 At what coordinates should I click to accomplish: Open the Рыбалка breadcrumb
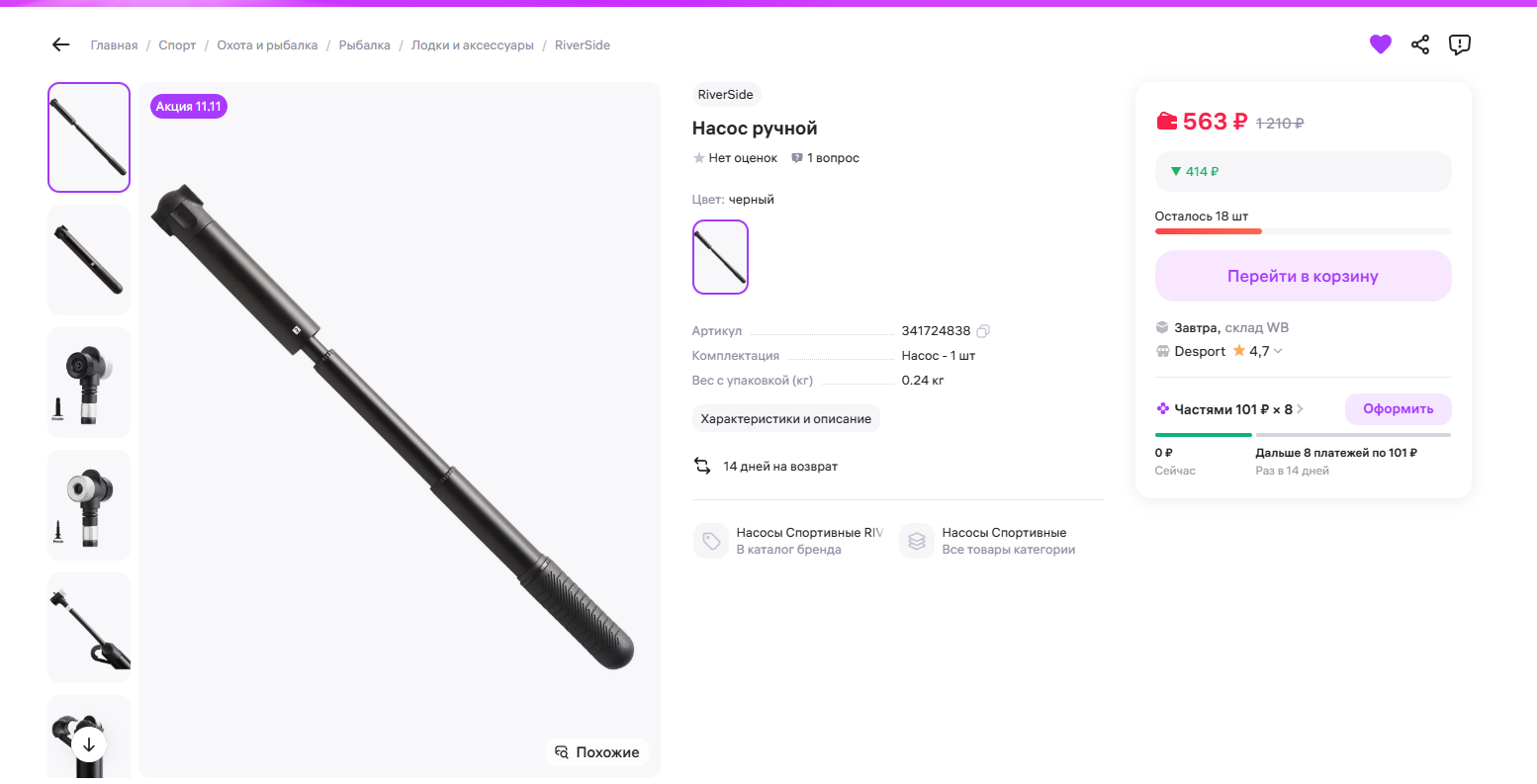(364, 45)
